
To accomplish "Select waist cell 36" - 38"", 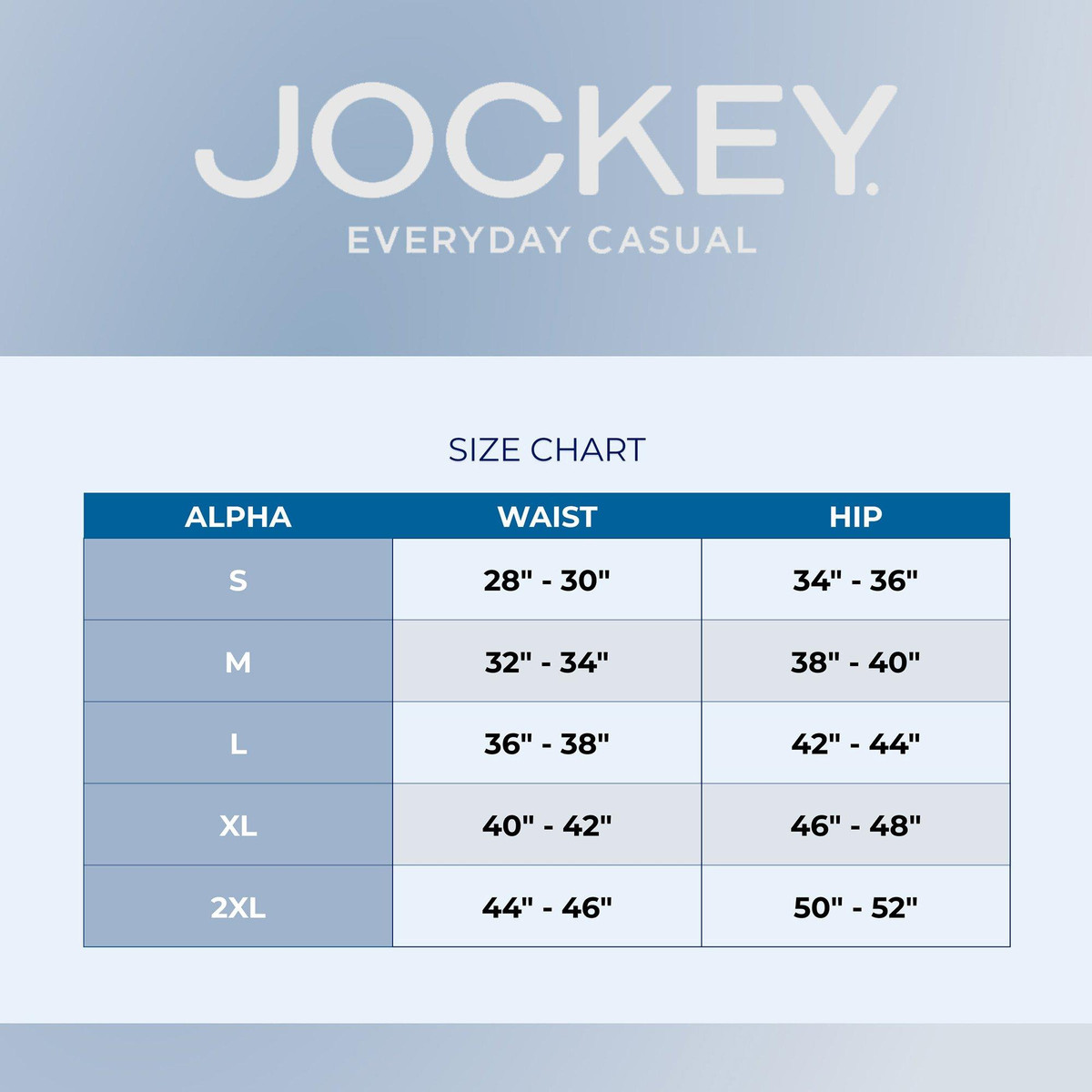I will pos(547,743).
